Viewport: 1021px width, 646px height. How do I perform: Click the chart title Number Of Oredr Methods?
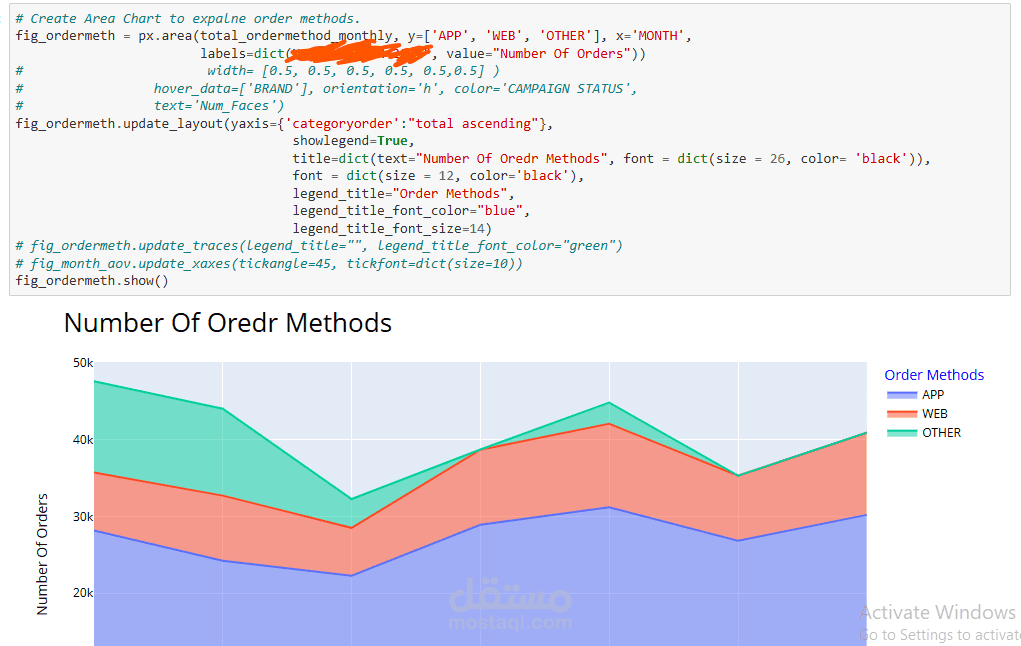tap(227, 323)
